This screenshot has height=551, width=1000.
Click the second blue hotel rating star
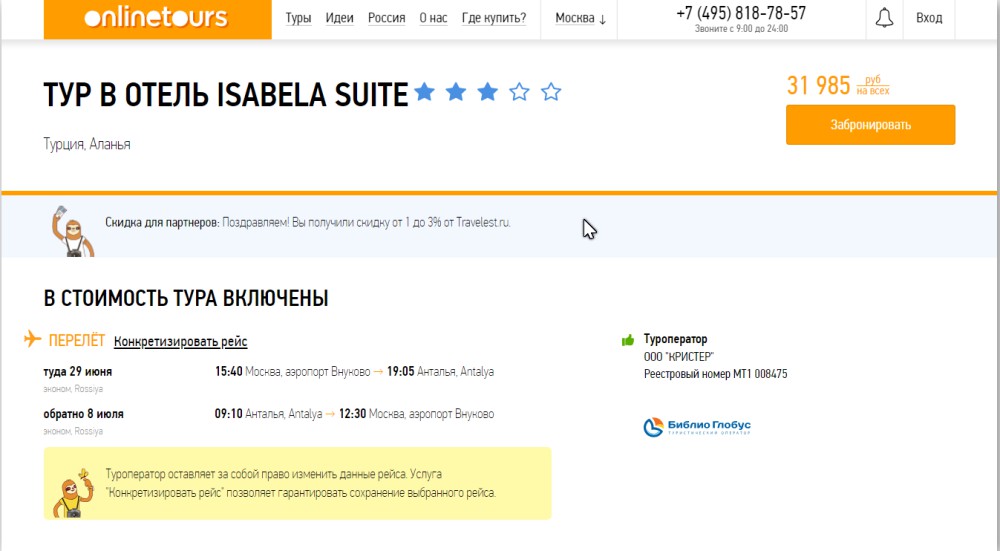click(456, 92)
